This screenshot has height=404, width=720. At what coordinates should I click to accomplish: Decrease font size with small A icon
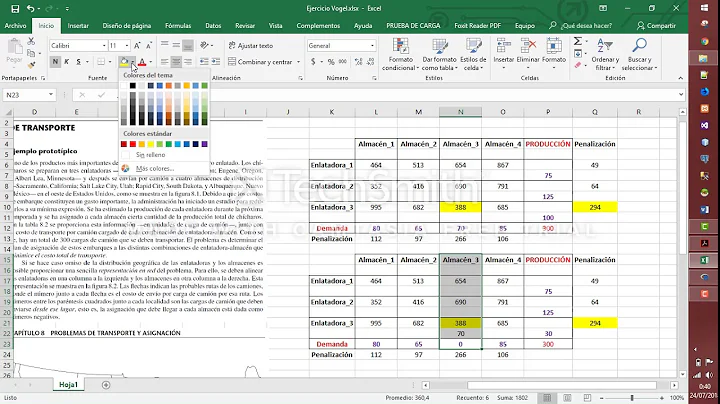point(149,45)
